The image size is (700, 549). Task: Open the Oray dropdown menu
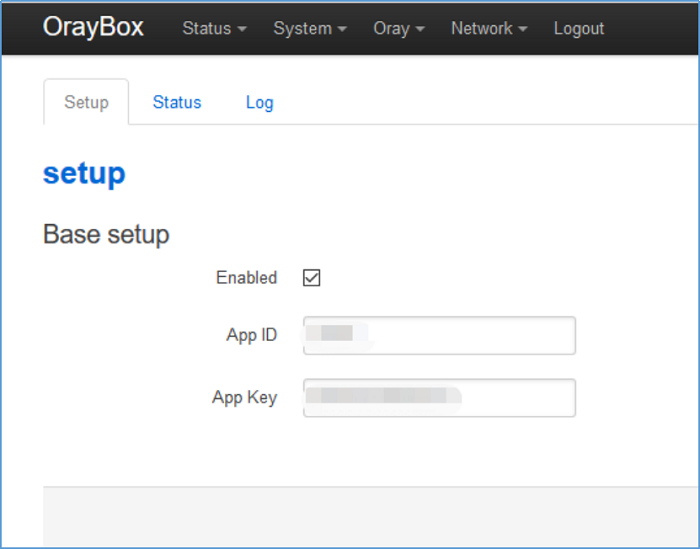tap(399, 29)
